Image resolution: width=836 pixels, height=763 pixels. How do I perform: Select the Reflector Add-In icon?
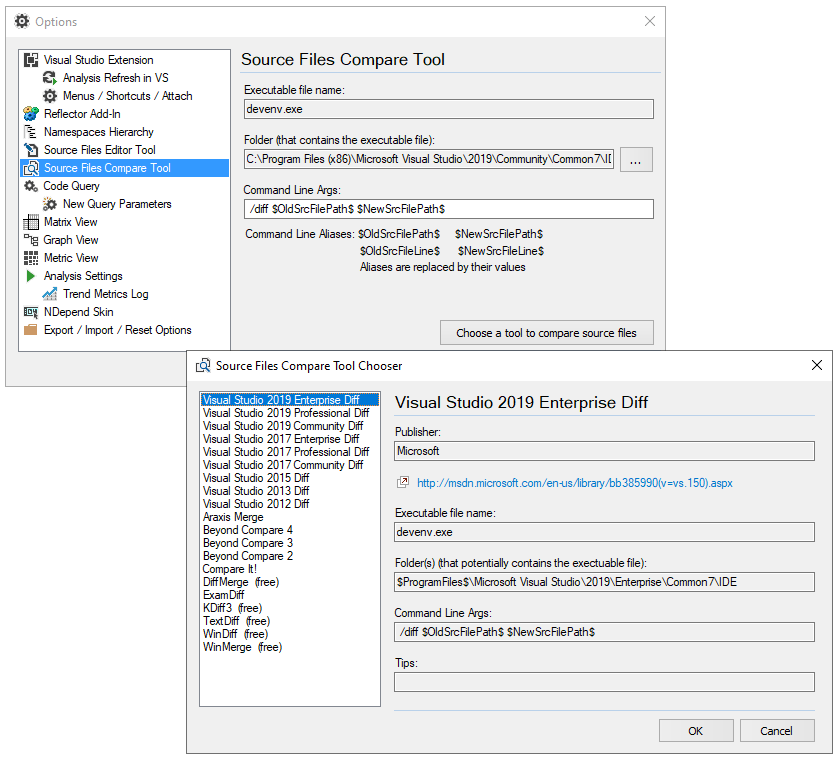(x=31, y=114)
